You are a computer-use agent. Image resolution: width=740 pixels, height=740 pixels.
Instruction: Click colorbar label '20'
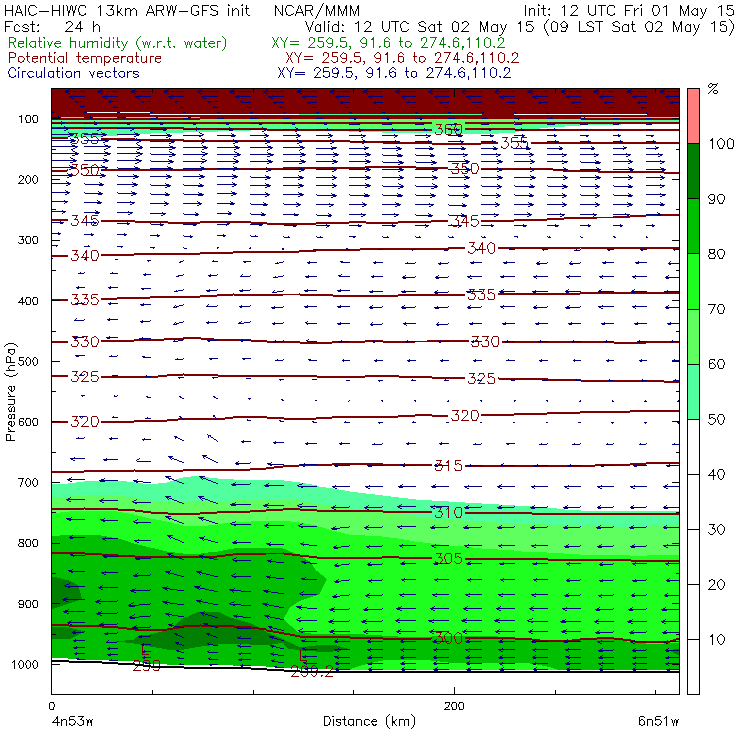pos(716,585)
